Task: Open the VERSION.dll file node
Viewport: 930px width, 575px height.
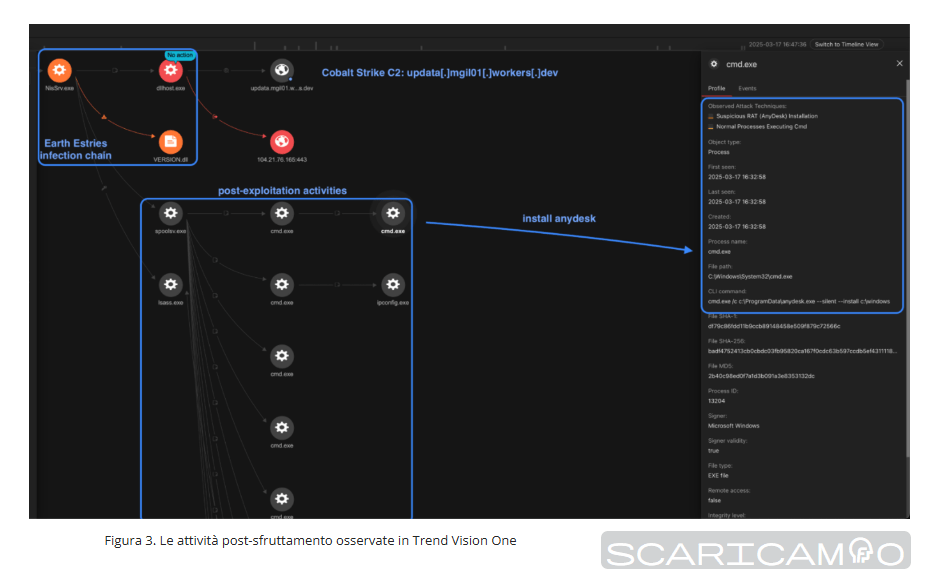Action: [171, 141]
